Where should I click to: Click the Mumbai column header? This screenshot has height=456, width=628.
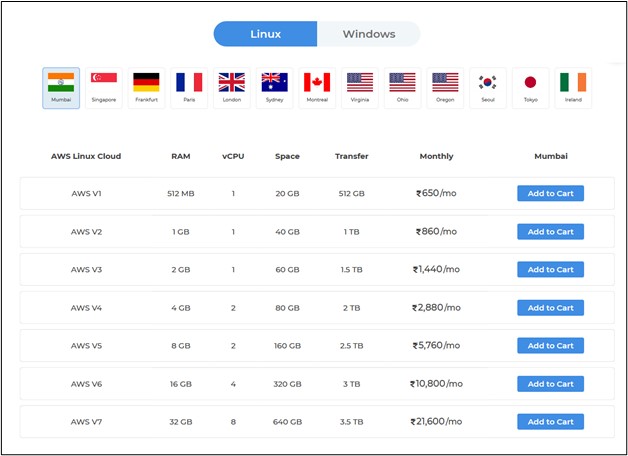tap(551, 156)
